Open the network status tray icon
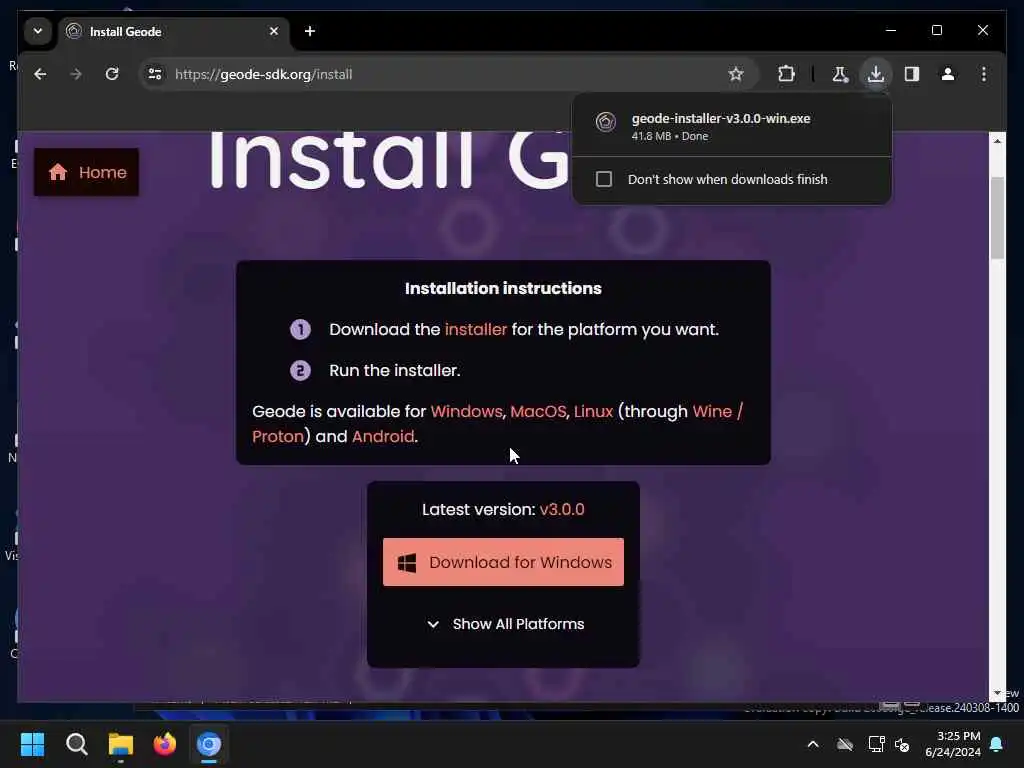This screenshot has width=1024, height=768. 876,744
